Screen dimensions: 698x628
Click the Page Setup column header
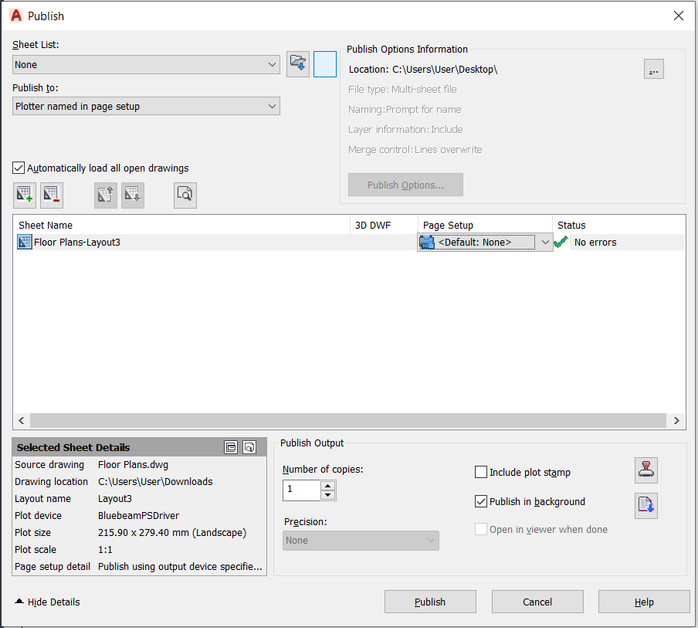(485, 225)
